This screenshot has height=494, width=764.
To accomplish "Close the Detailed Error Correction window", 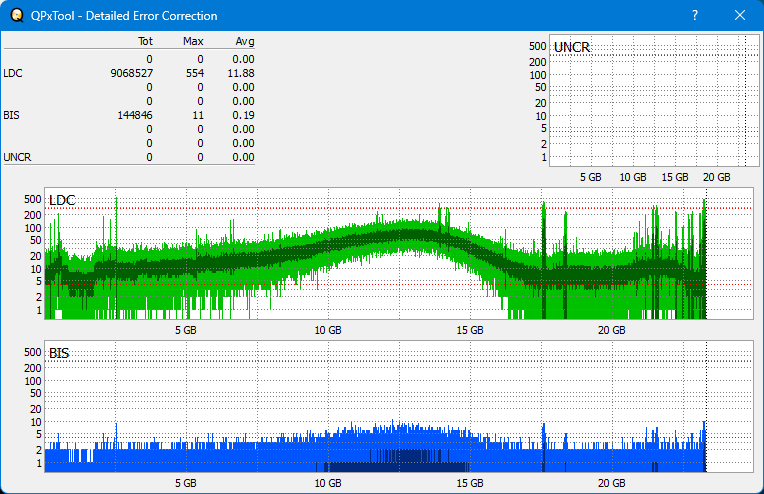I will tap(740, 16).
